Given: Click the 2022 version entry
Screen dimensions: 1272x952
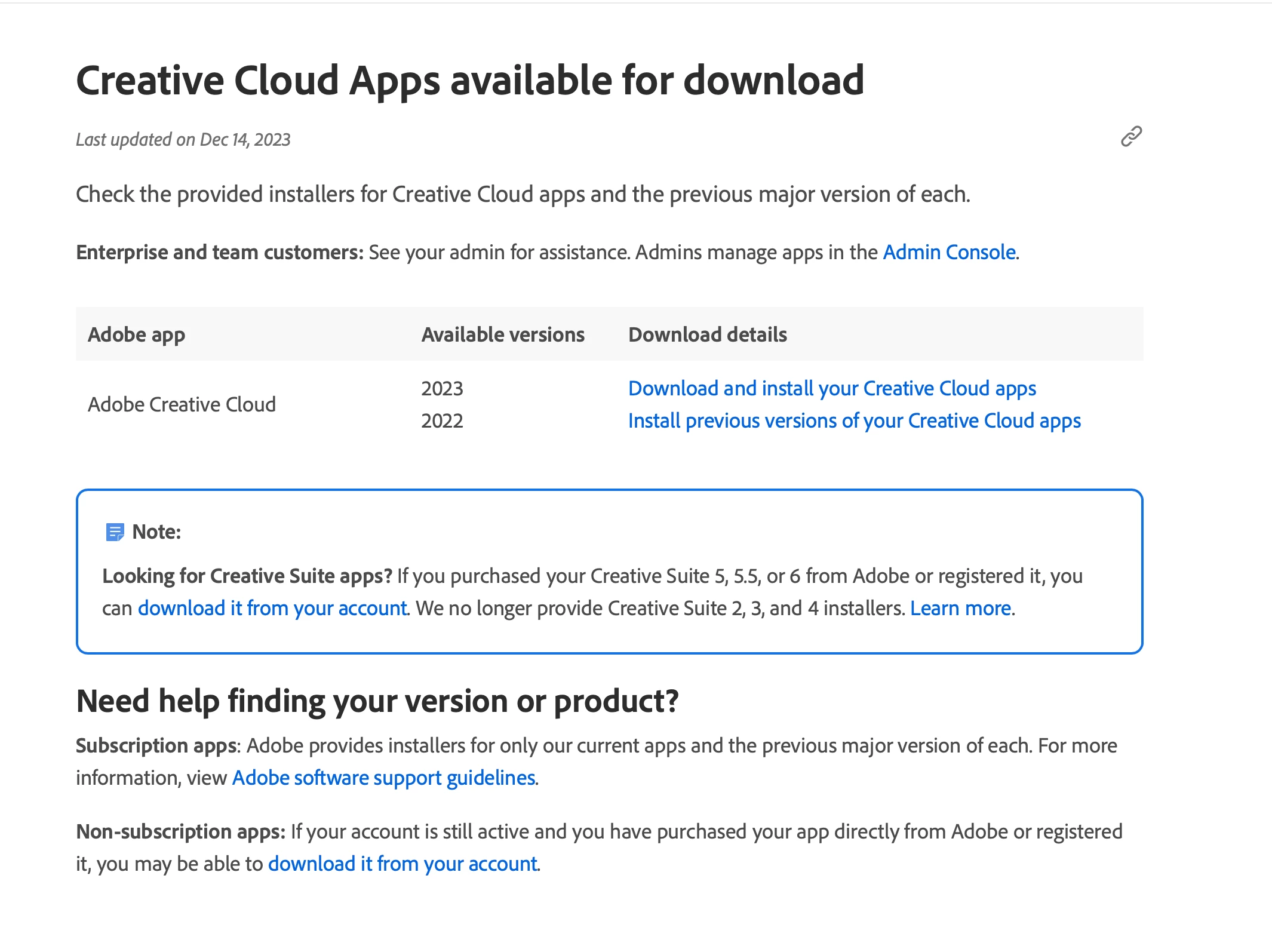Looking at the screenshot, I should pyautogui.click(x=442, y=420).
